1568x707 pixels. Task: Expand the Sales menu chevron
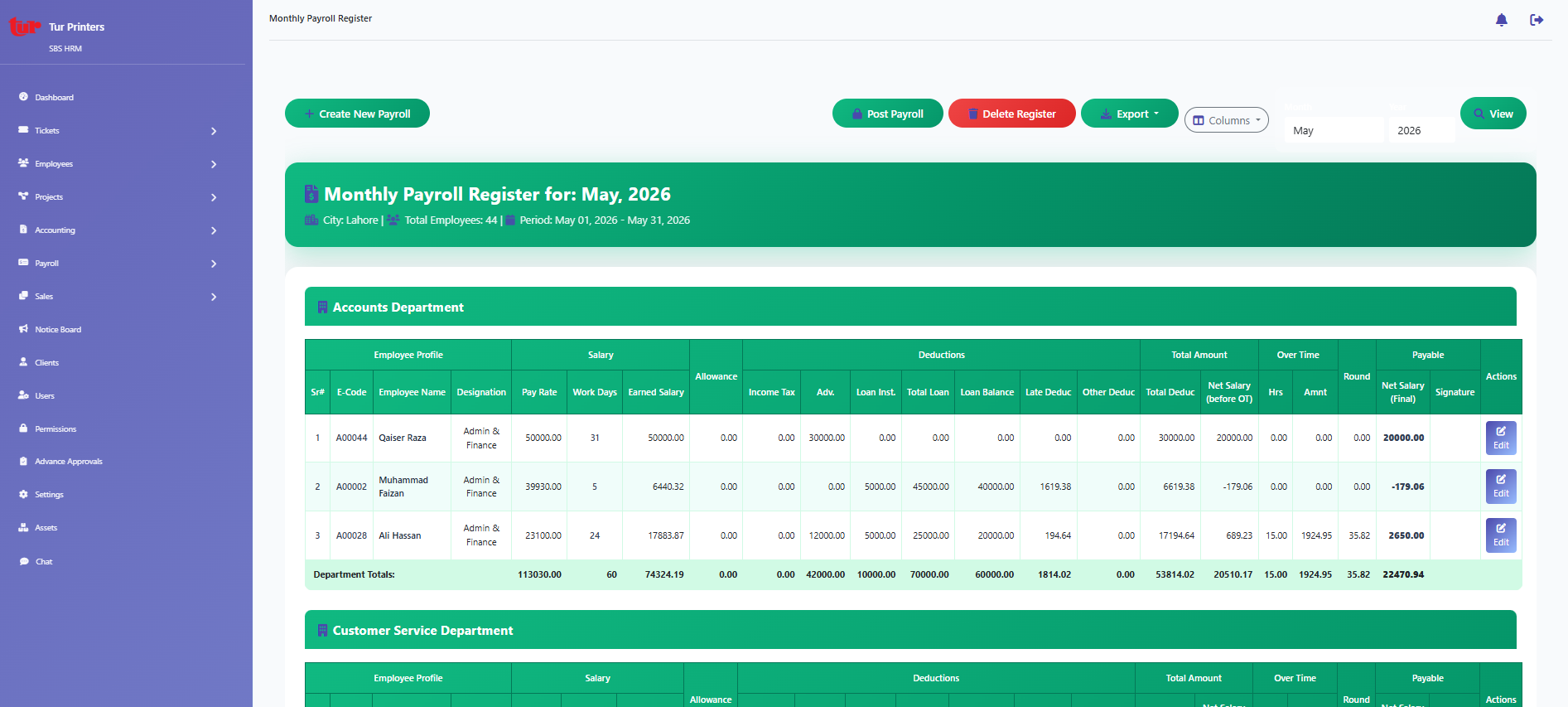tap(214, 297)
